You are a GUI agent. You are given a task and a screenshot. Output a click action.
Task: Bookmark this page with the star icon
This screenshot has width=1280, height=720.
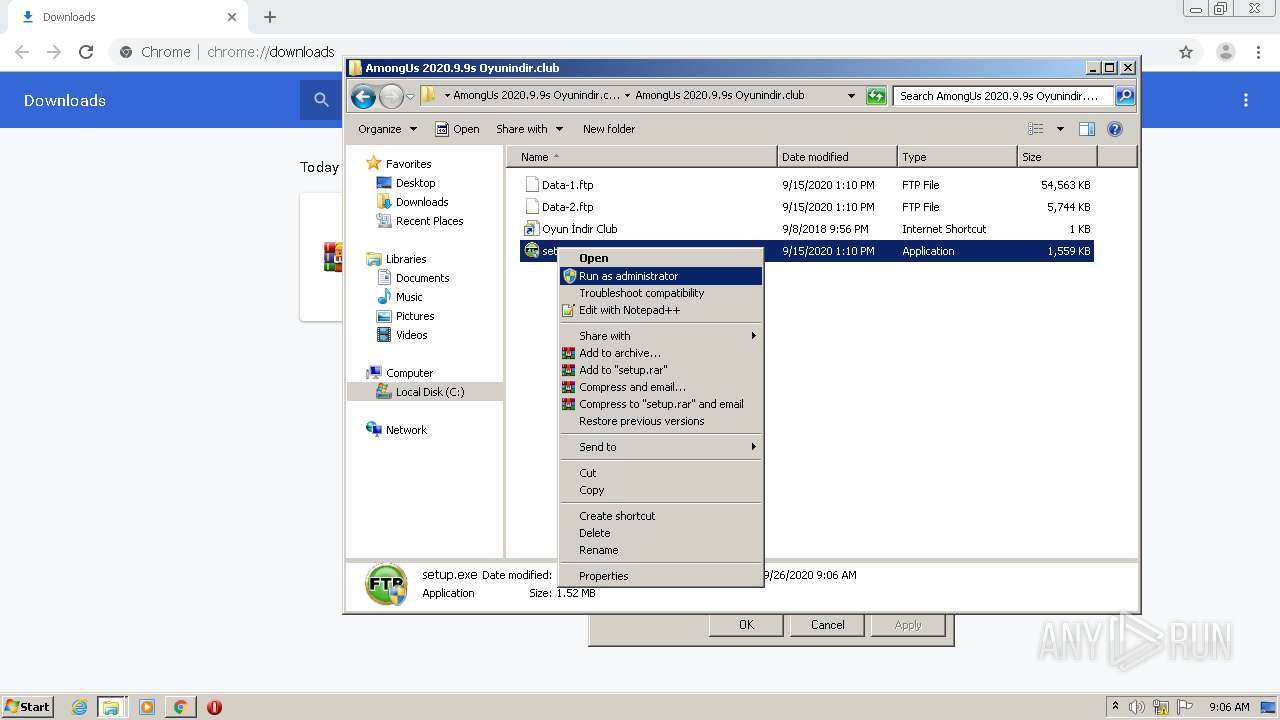click(1186, 52)
